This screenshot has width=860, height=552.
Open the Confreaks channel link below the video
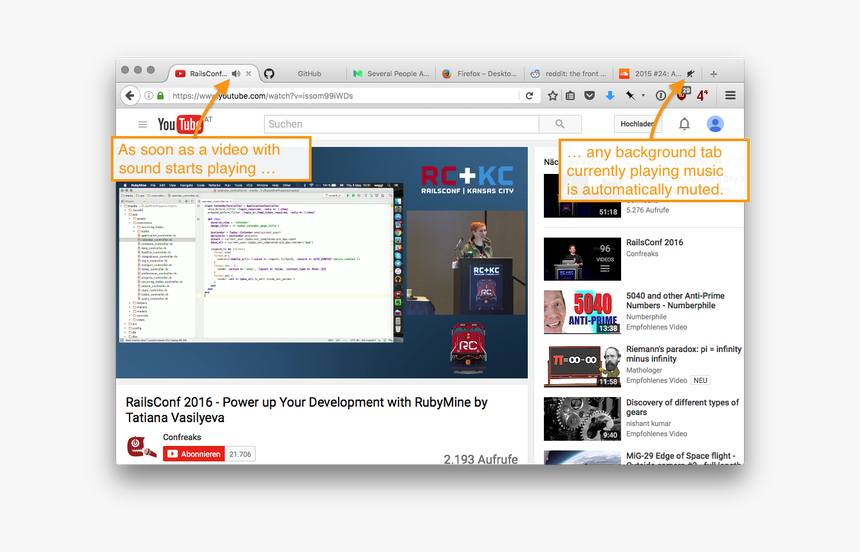[x=182, y=437]
